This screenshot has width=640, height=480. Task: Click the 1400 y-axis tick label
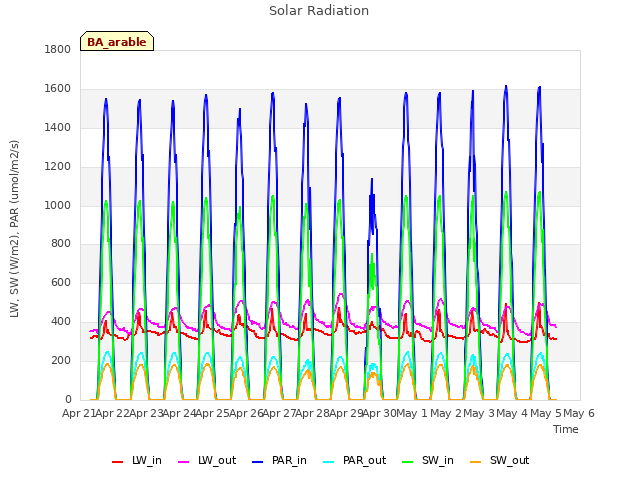click(x=58, y=127)
